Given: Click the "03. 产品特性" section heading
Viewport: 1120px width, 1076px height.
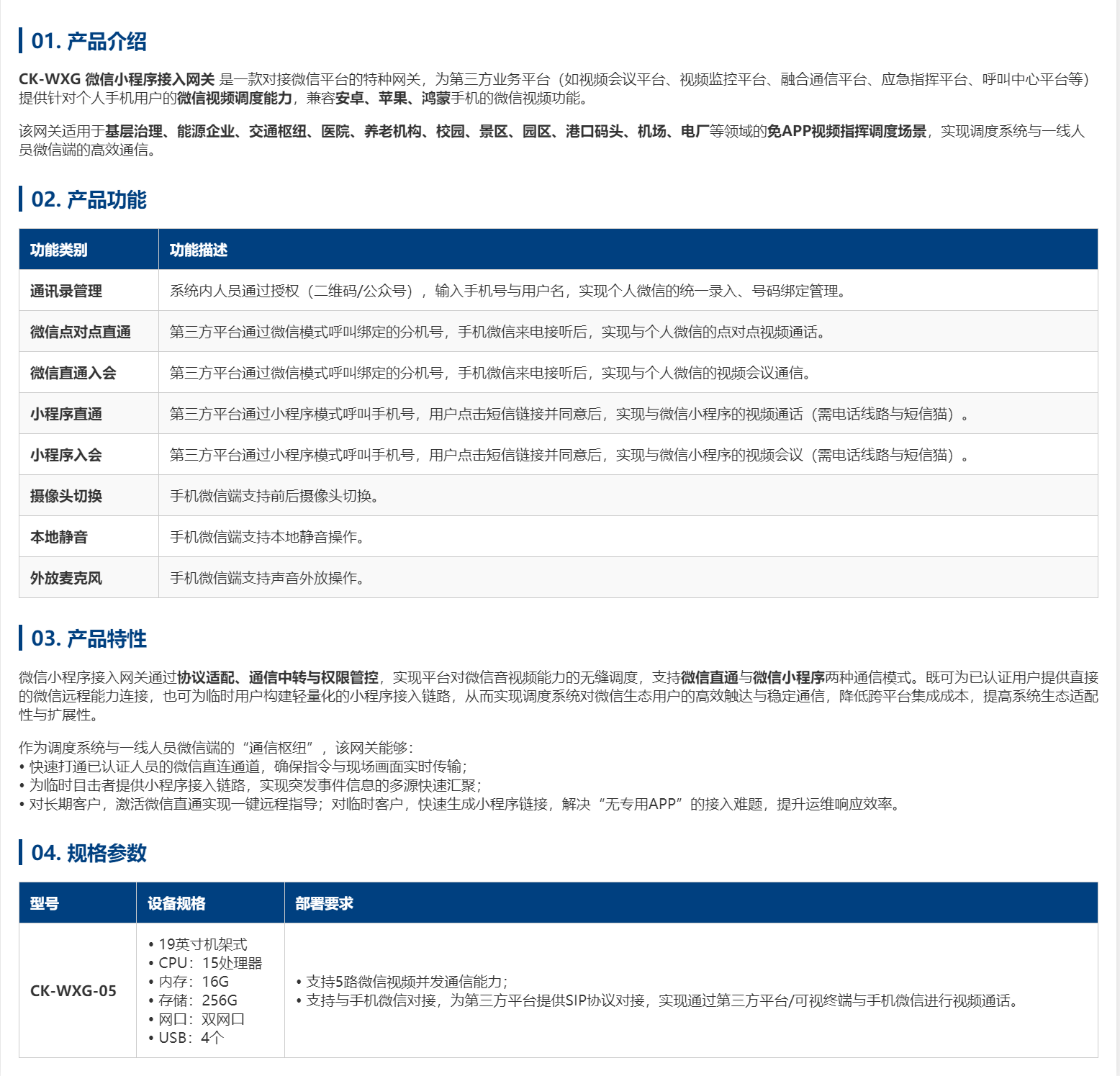Looking at the screenshot, I should [89, 638].
